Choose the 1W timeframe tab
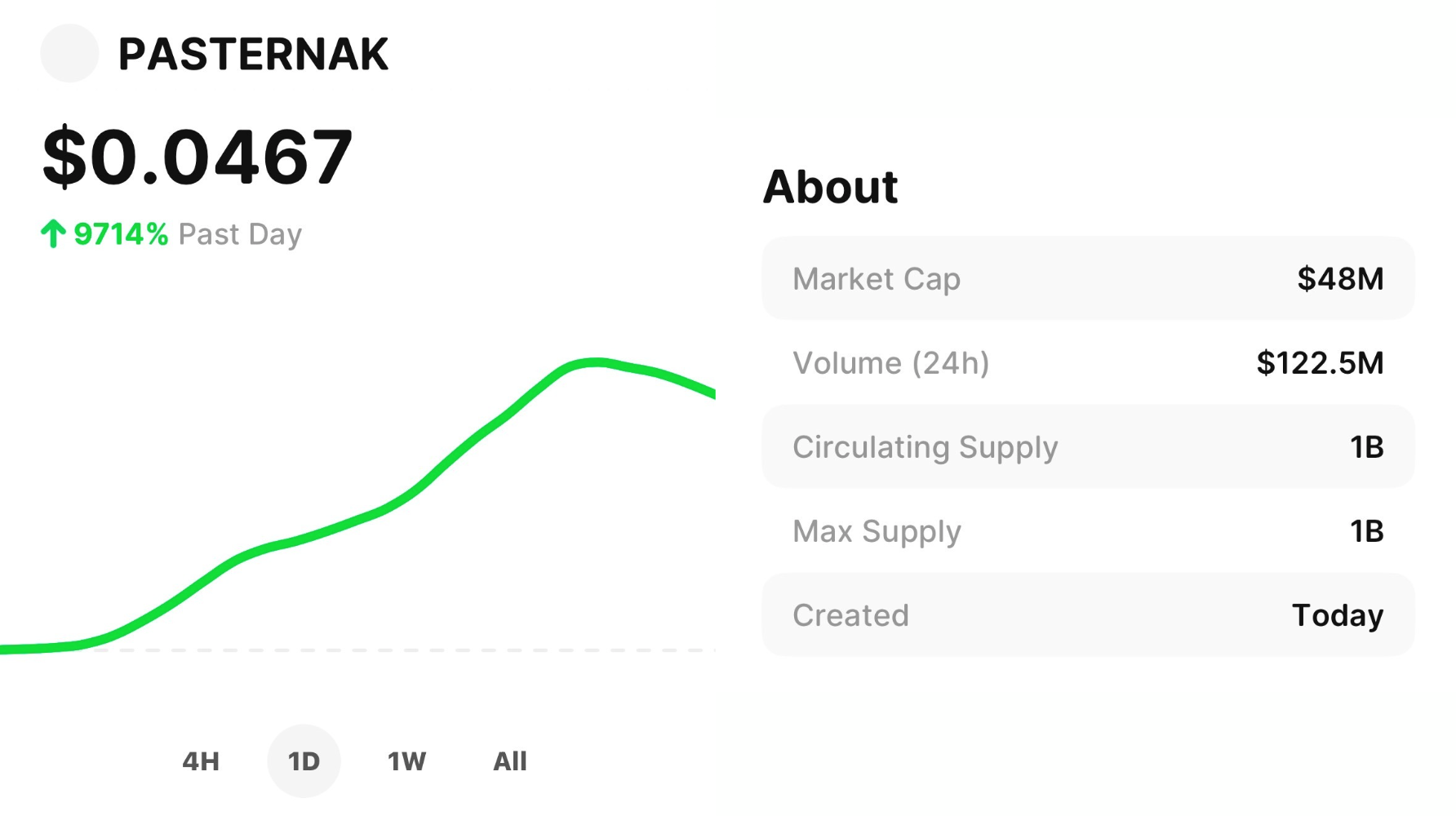The image size is (1456, 816). tap(406, 761)
